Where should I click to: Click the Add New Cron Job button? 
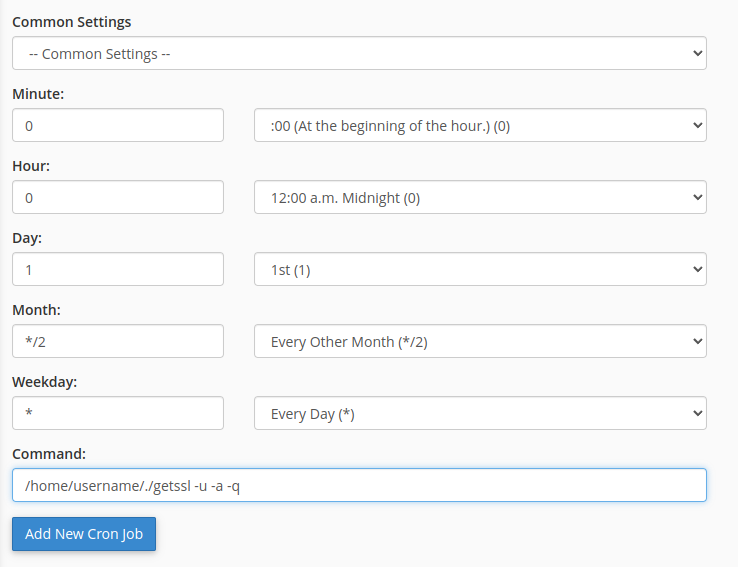[84, 534]
